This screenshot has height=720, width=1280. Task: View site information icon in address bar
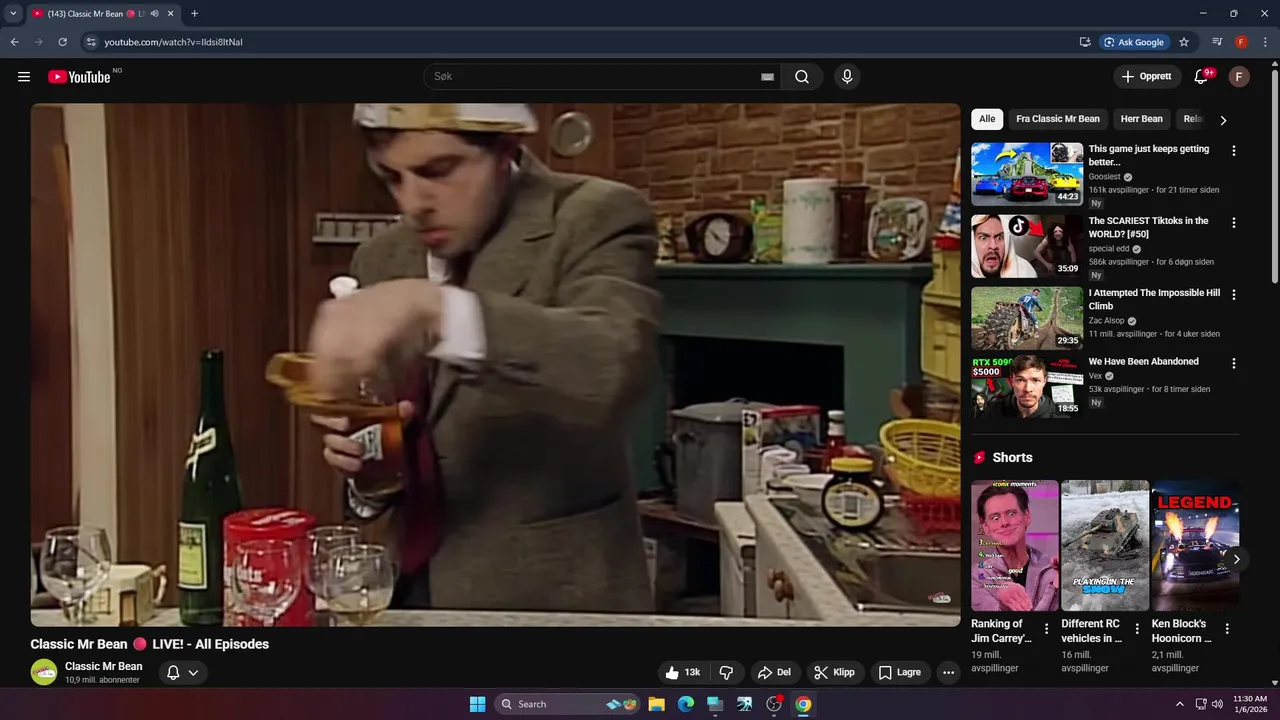tap(91, 42)
